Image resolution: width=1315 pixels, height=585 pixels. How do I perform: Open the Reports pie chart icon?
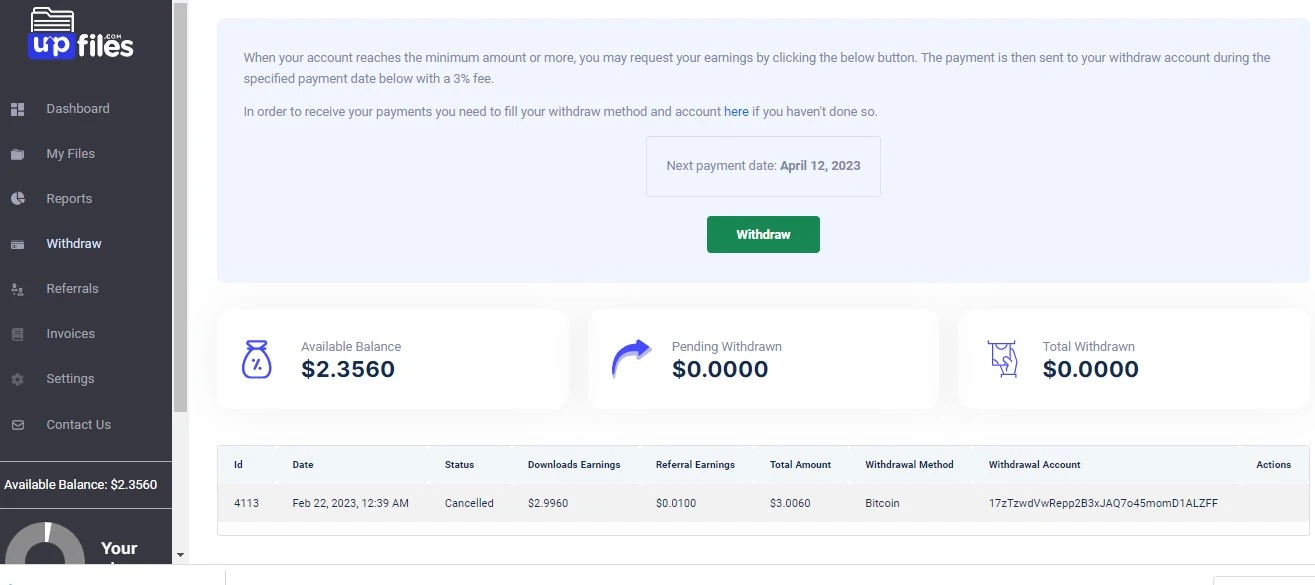pos(17,199)
